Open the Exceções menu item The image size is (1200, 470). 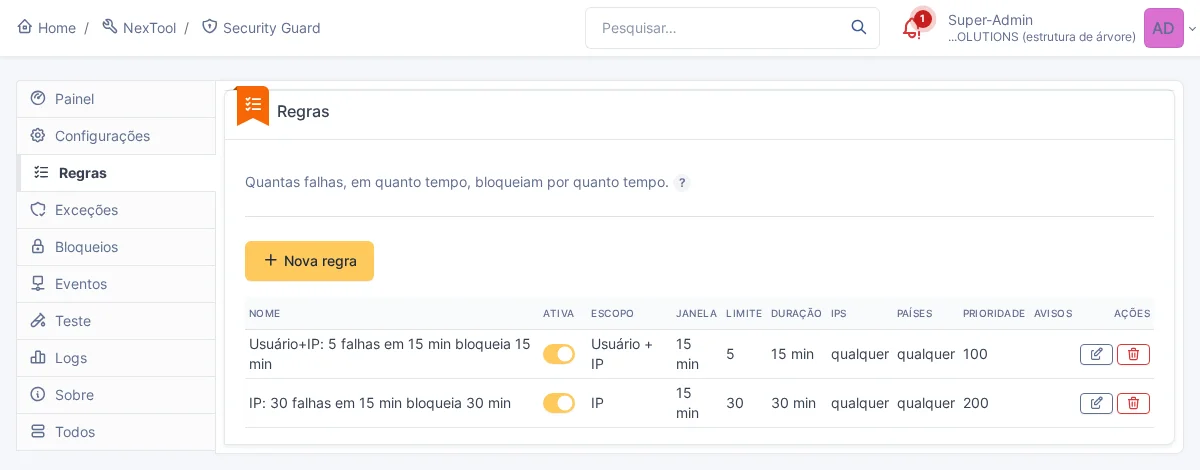click(116, 210)
